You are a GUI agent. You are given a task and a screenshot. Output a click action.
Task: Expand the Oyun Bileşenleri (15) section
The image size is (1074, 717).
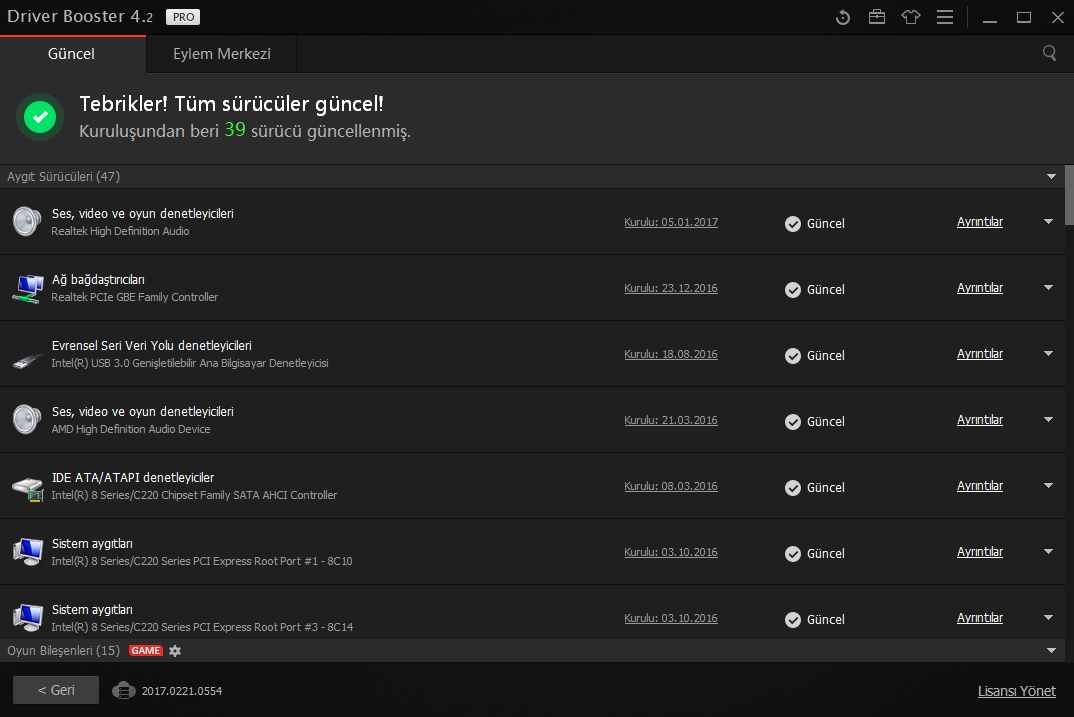click(x=1051, y=651)
